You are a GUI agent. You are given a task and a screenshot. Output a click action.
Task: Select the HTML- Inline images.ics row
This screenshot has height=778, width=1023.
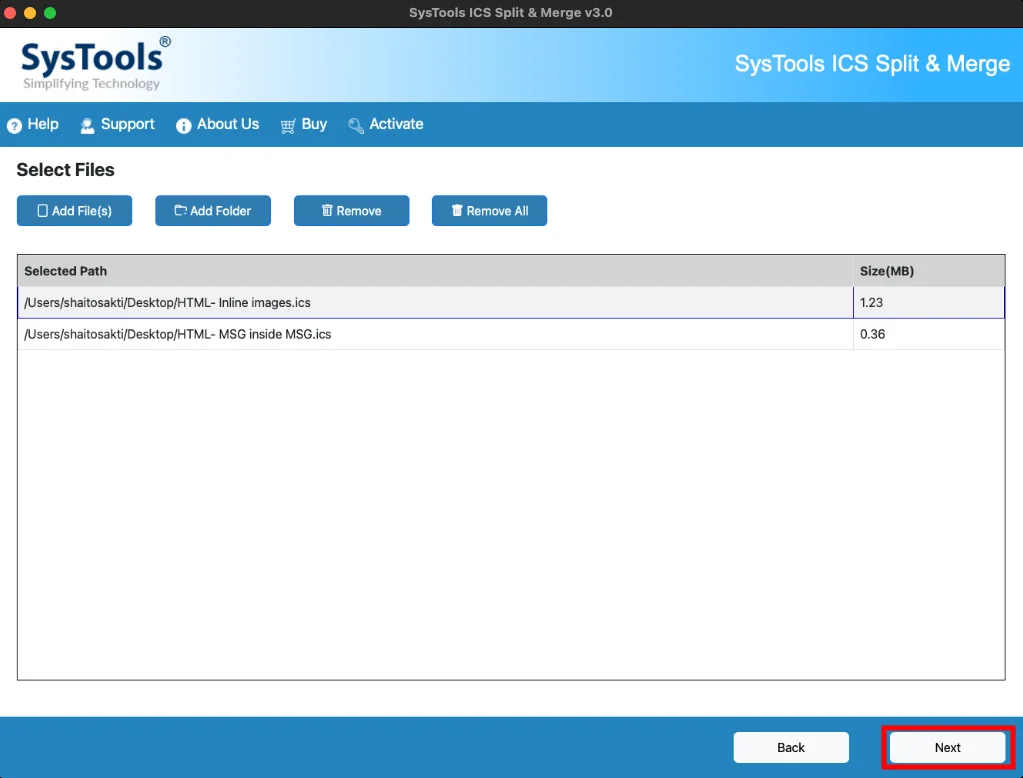(511, 303)
